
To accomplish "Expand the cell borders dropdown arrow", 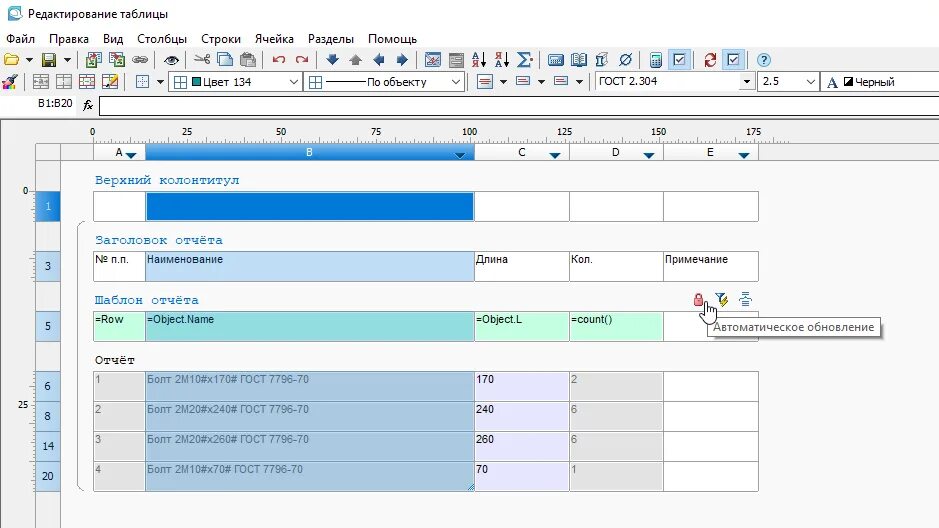I will pos(160,81).
